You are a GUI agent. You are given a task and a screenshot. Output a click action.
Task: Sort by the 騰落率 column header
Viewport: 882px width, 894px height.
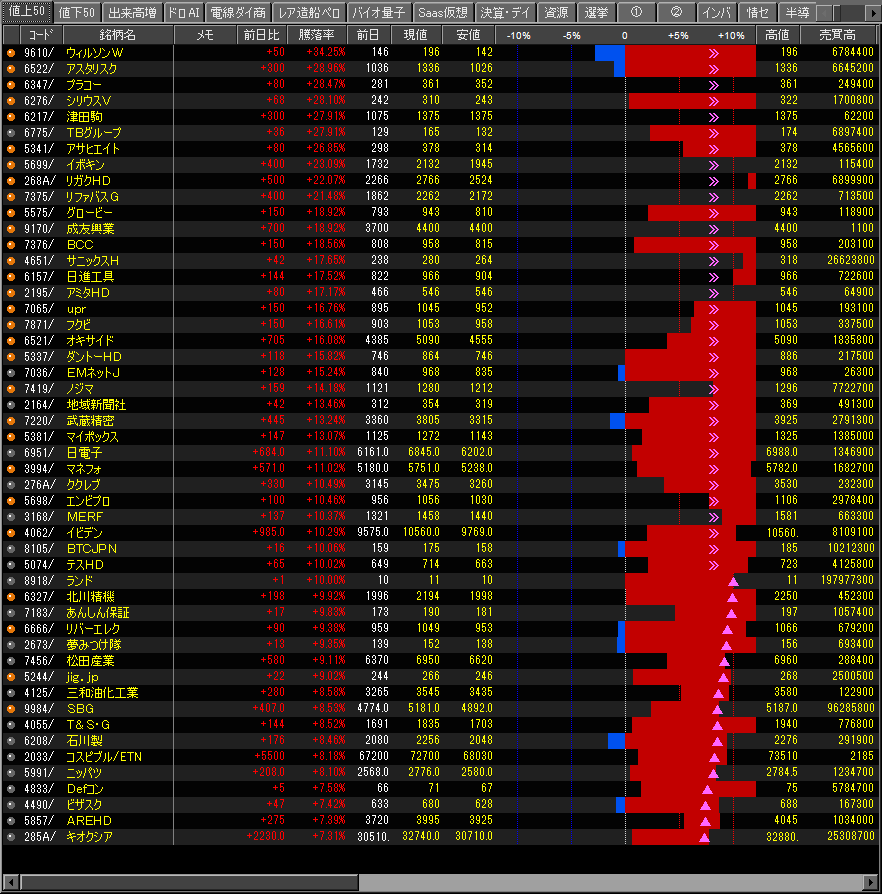[x=319, y=35]
